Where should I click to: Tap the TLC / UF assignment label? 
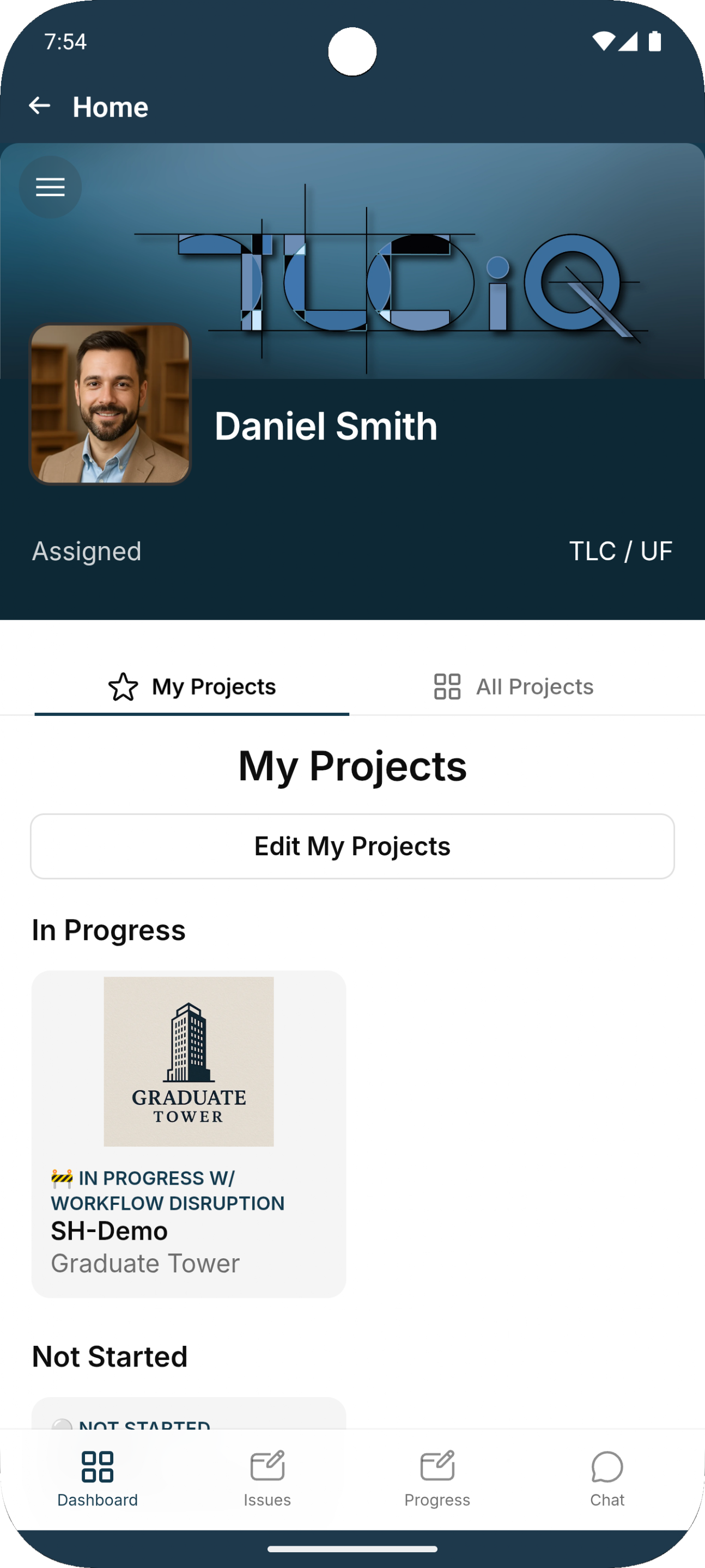pyautogui.click(x=621, y=551)
